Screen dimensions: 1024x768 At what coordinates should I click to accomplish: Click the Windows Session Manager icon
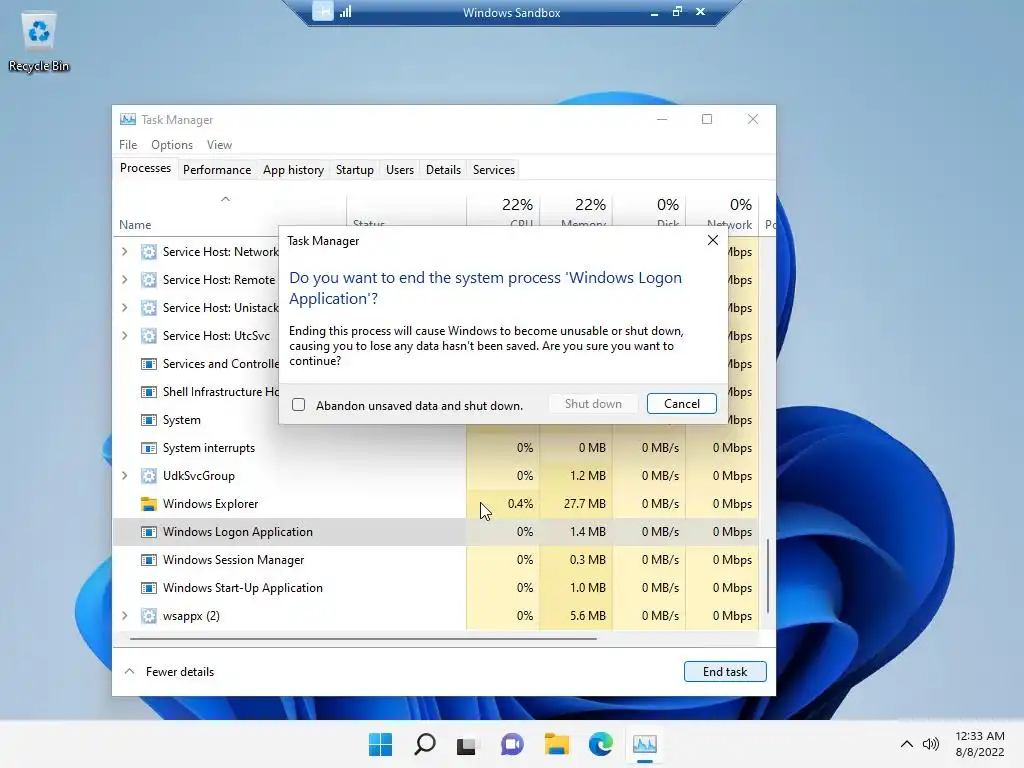pos(149,560)
